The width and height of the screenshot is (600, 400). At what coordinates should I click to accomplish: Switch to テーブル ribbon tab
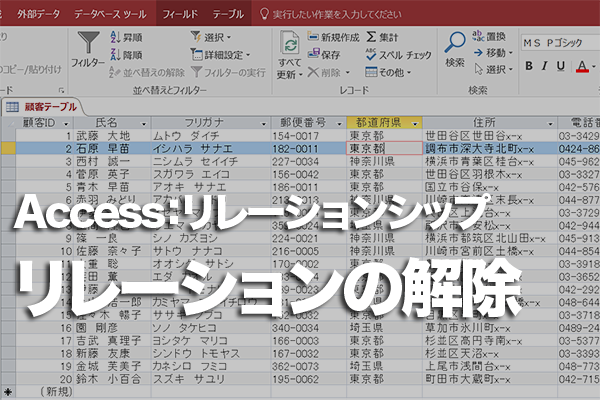pos(228,14)
